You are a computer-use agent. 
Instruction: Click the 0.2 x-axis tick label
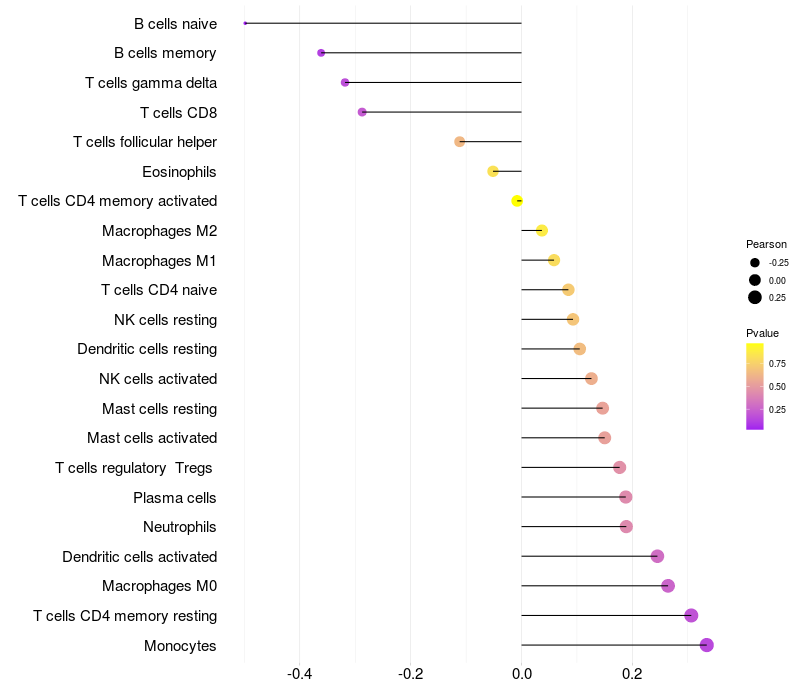(x=632, y=675)
